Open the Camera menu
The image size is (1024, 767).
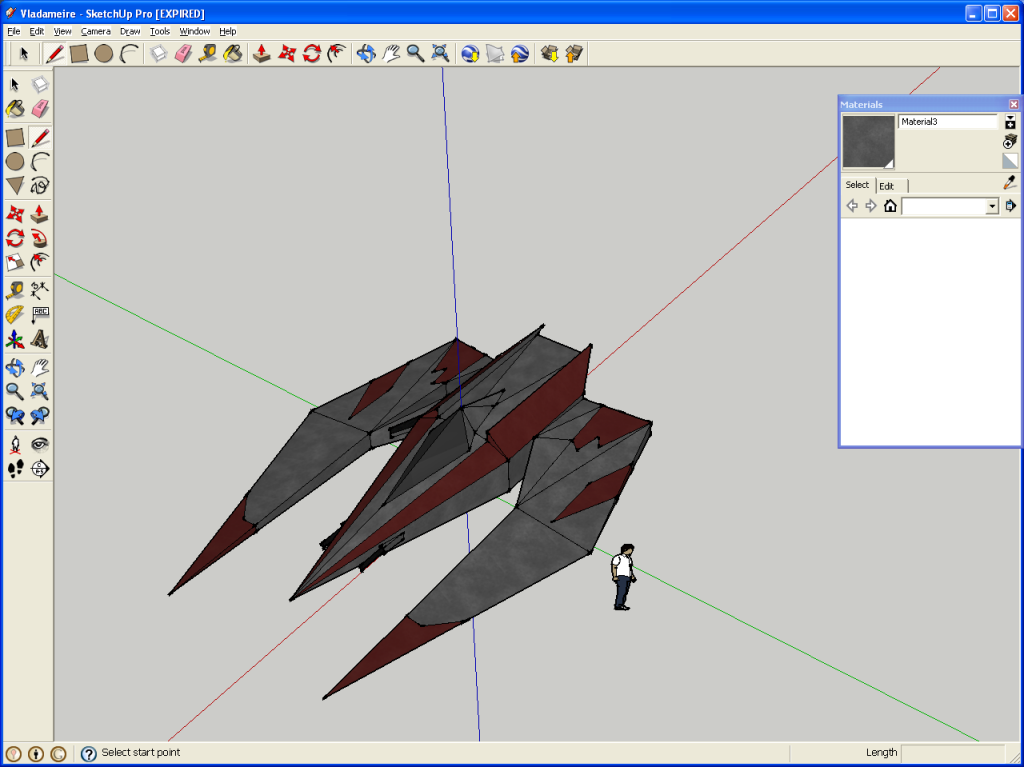95,31
